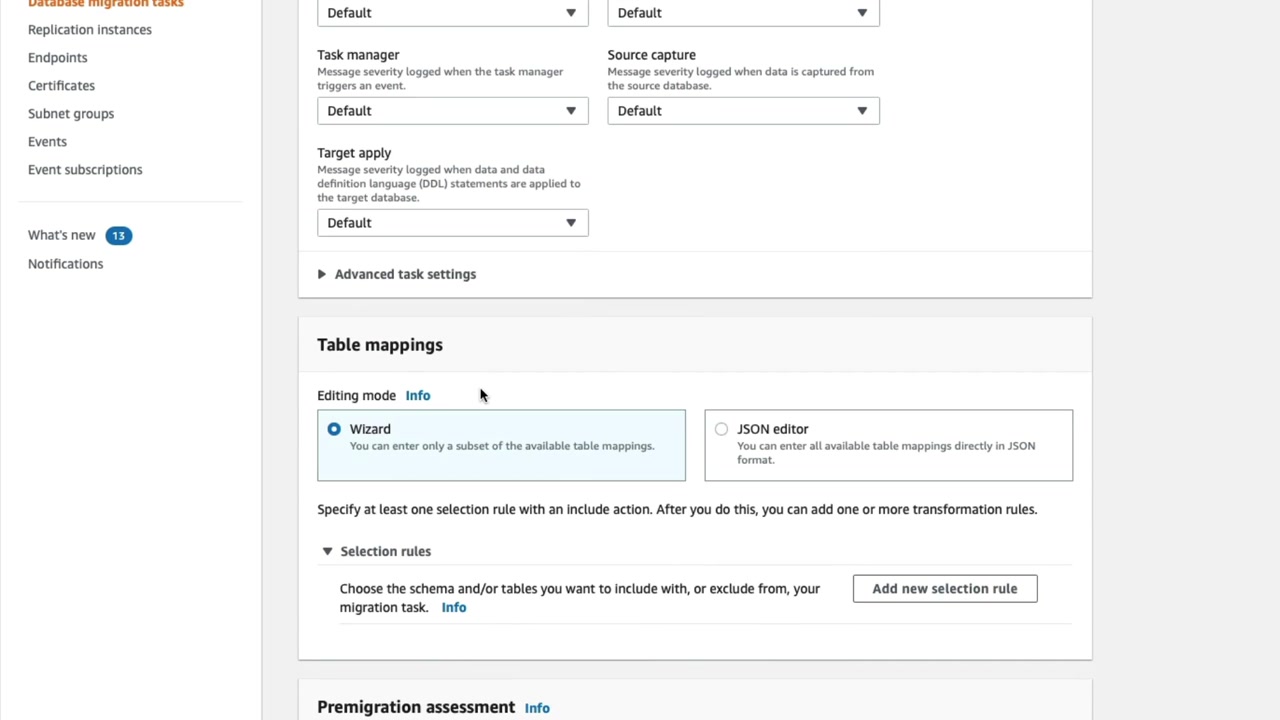Image resolution: width=1280 pixels, height=720 pixels.
Task: Go to Event subscriptions page
Action: 85,170
